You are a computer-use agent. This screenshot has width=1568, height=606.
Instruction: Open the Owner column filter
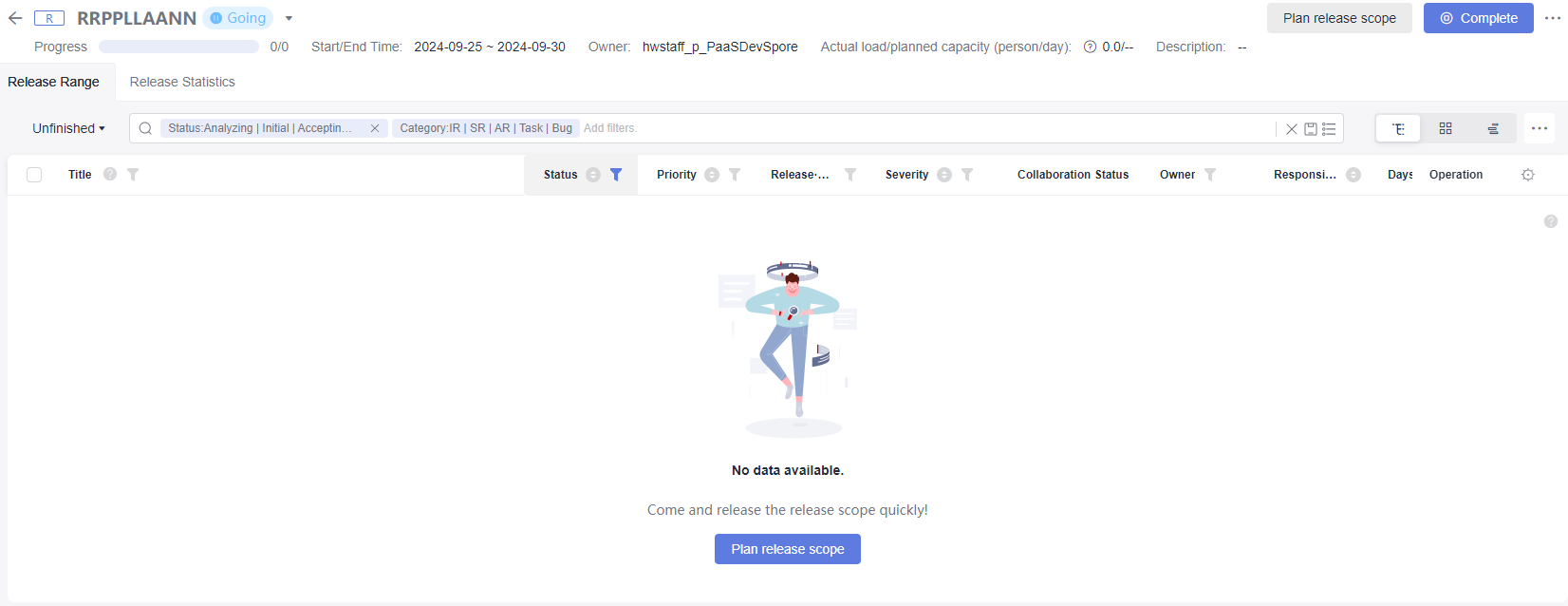(1210, 175)
